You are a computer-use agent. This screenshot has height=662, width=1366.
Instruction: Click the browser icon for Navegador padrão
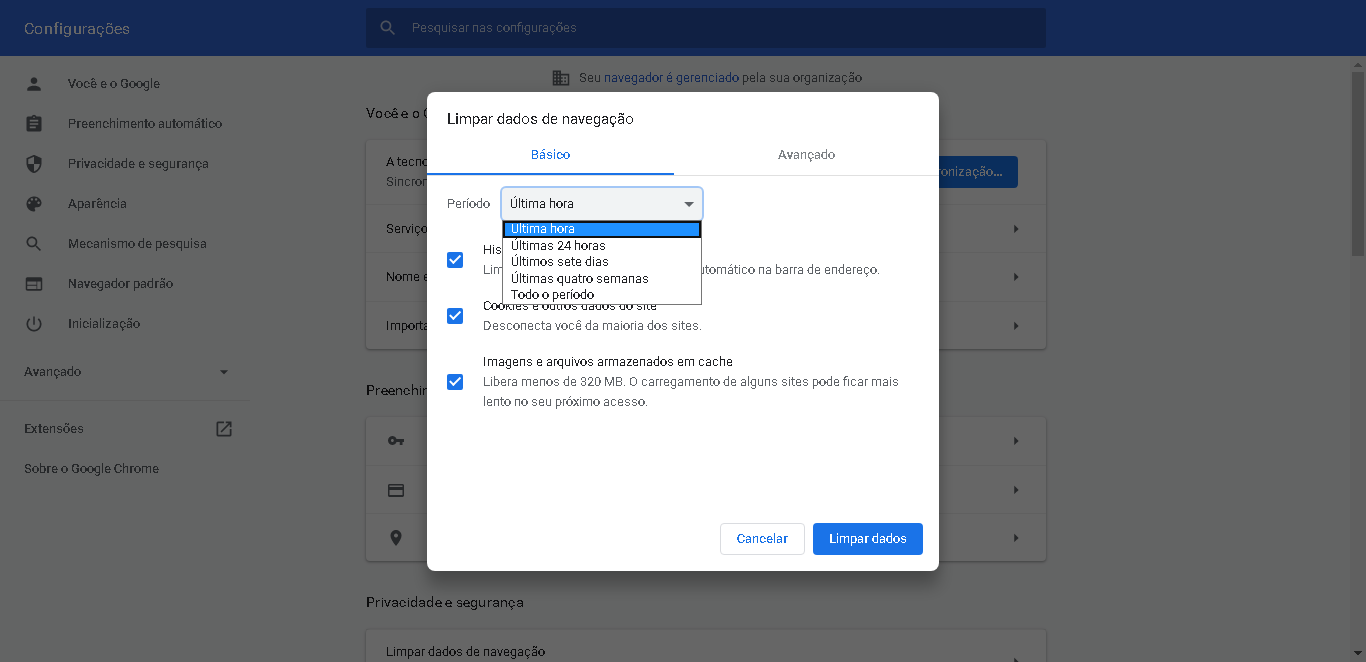34,284
